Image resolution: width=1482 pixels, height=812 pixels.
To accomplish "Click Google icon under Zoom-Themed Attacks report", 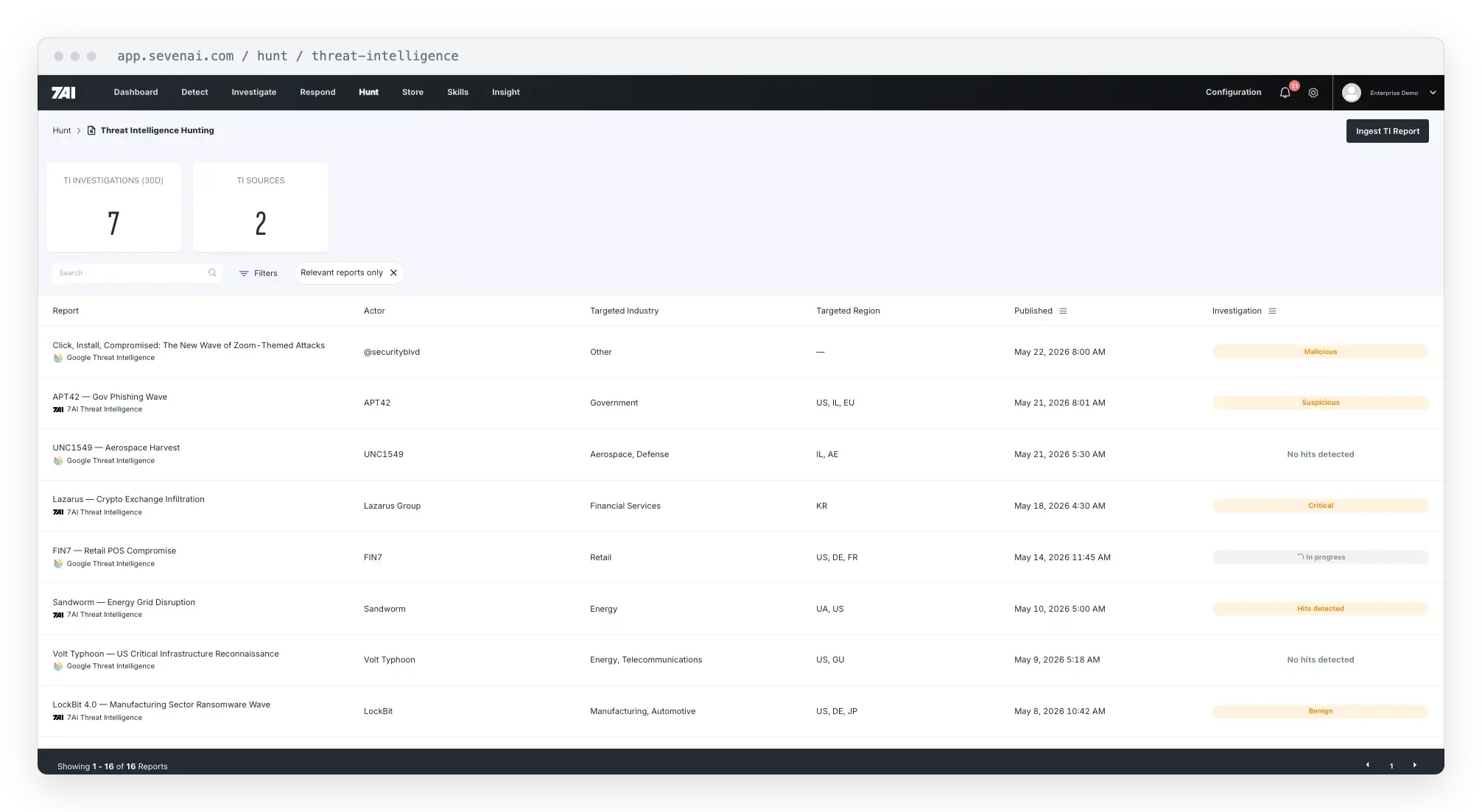I will pos(57,358).
